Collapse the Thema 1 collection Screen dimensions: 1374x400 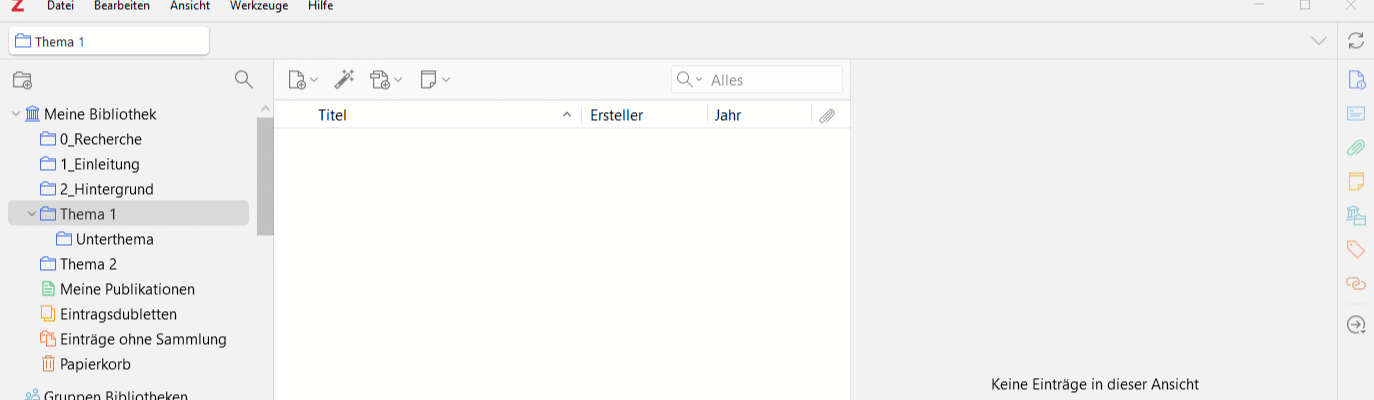tap(32, 214)
